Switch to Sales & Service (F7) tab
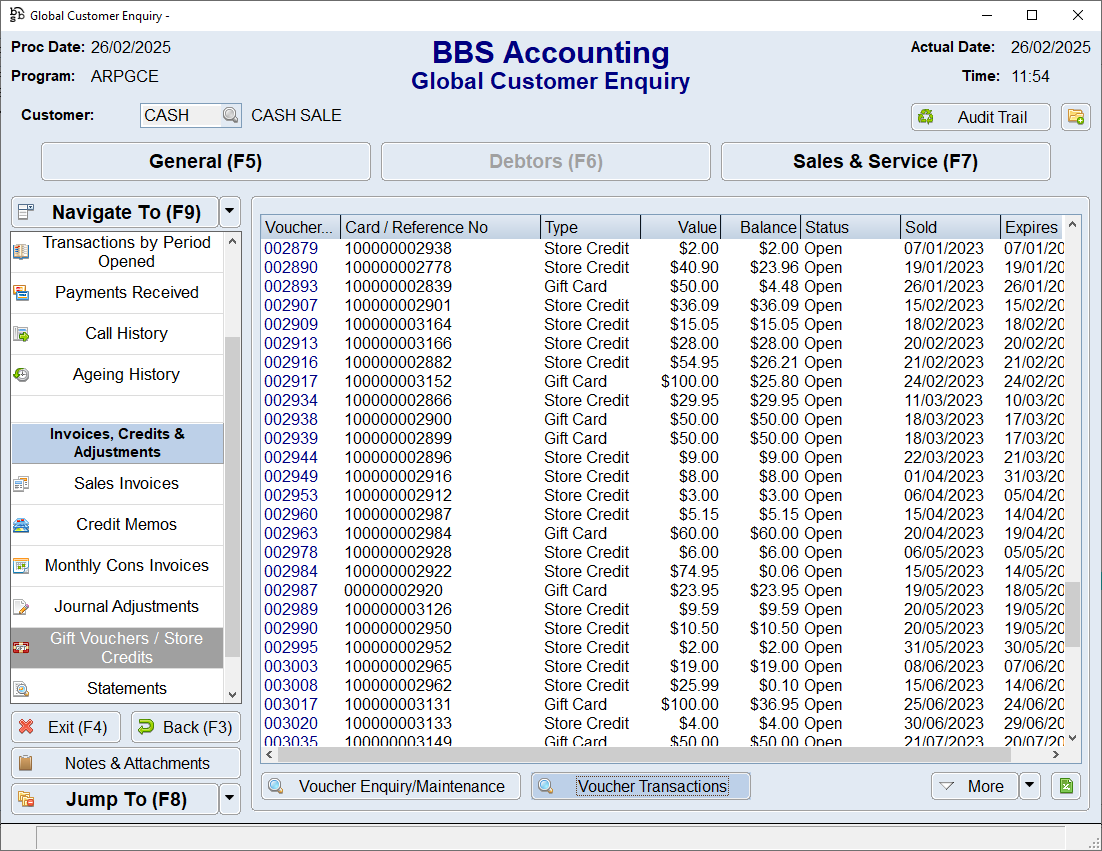1102x851 pixels. tap(885, 162)
